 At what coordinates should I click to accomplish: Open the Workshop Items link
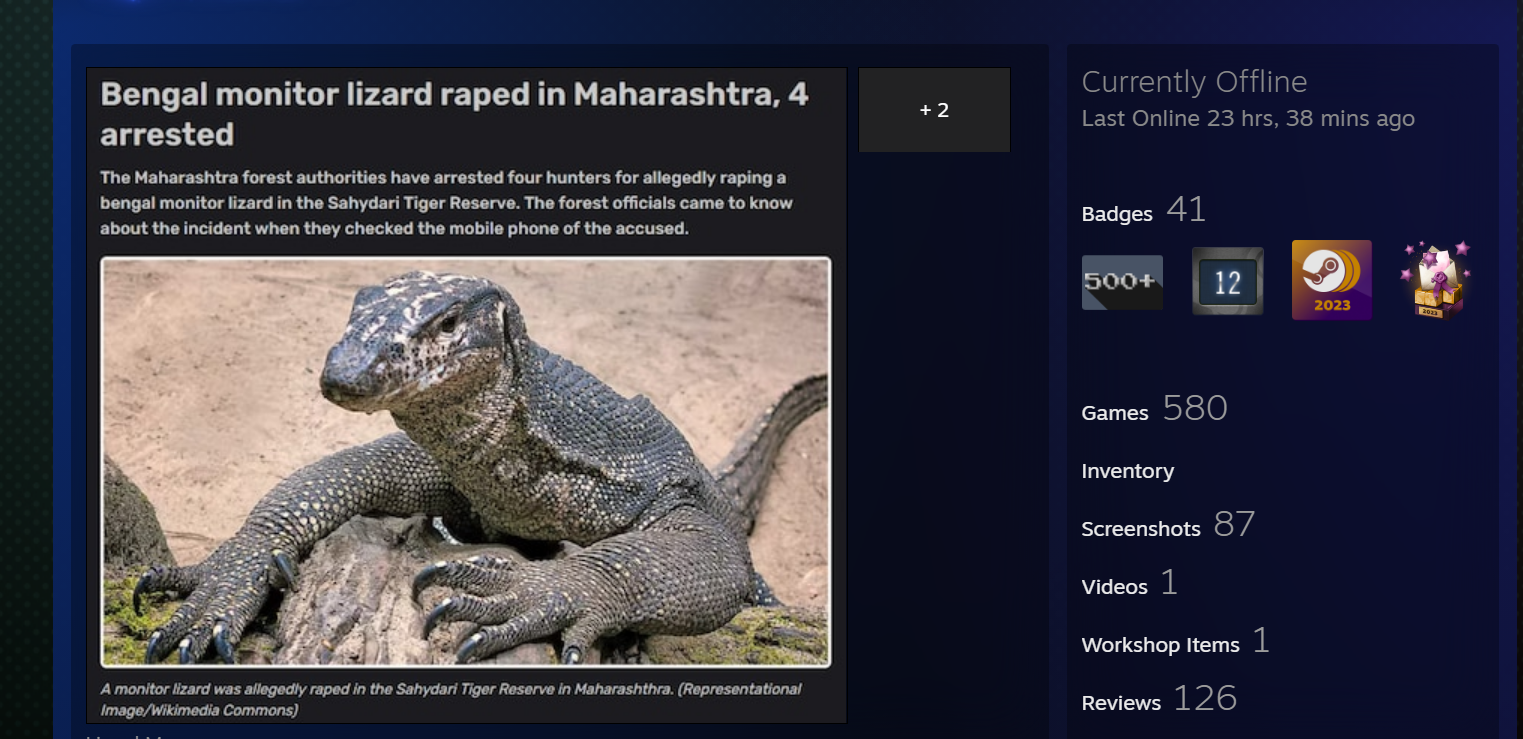point(1161,645)
